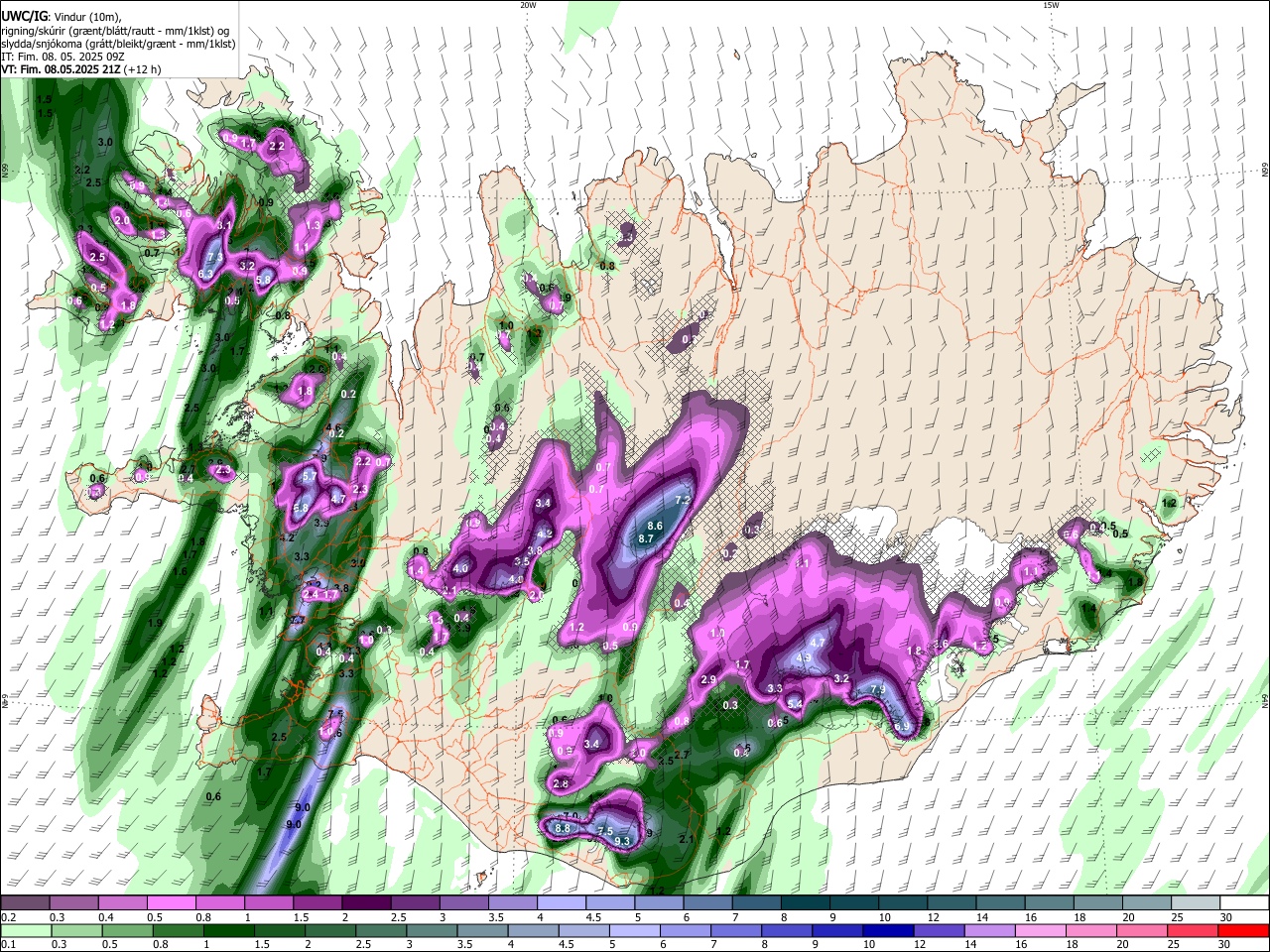Click the '2.9' value at the southeast band's western edge
This screenshot has width=1270, height=952.
pos(708,680)
